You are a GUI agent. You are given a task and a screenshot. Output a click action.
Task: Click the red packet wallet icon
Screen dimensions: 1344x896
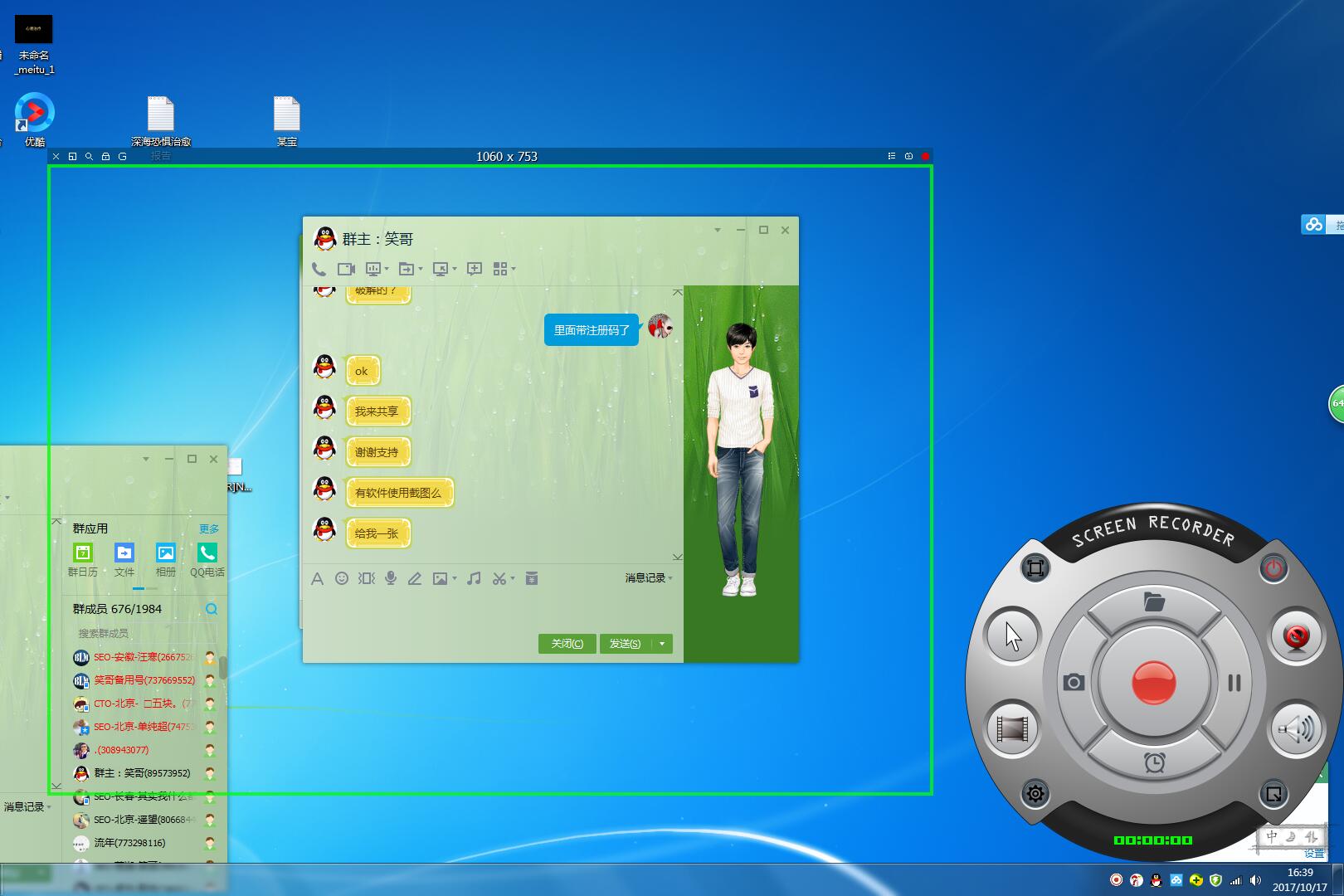532,578
